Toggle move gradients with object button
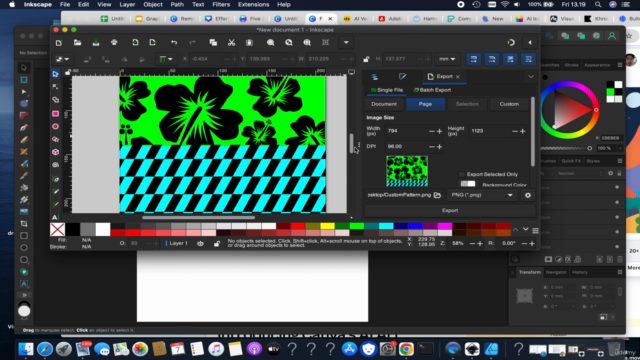Image resolution: width=640 pixels, height=360 pixels. (x=510, y=59)
